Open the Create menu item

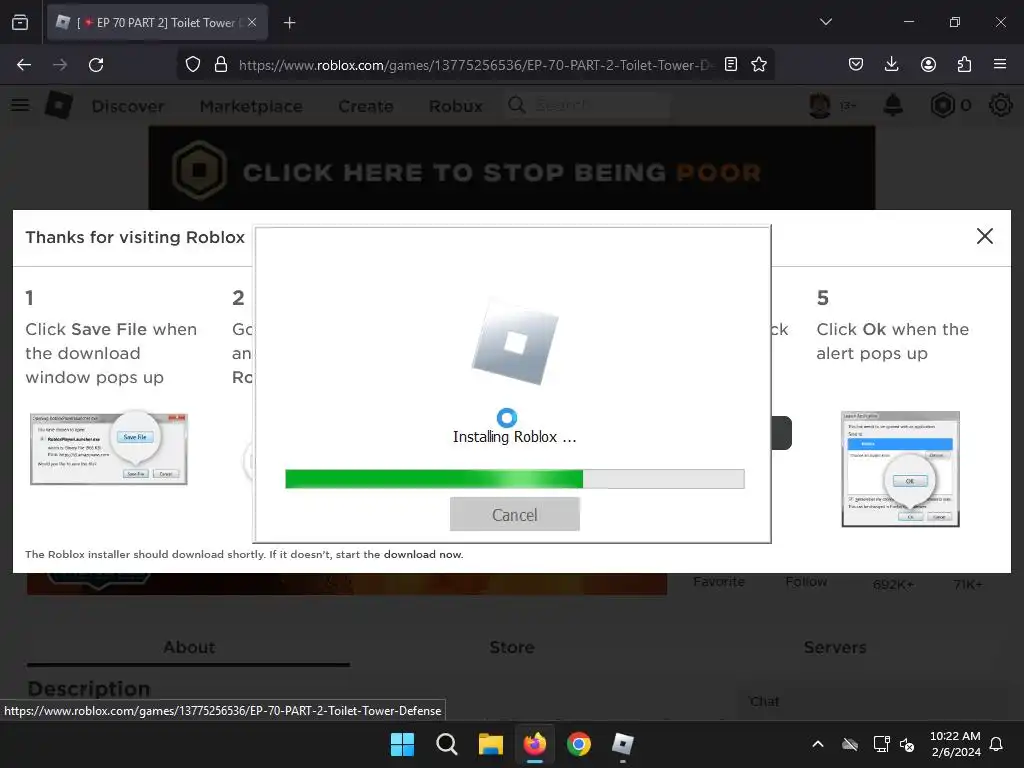pyautogui.click(x=366, y=106)
